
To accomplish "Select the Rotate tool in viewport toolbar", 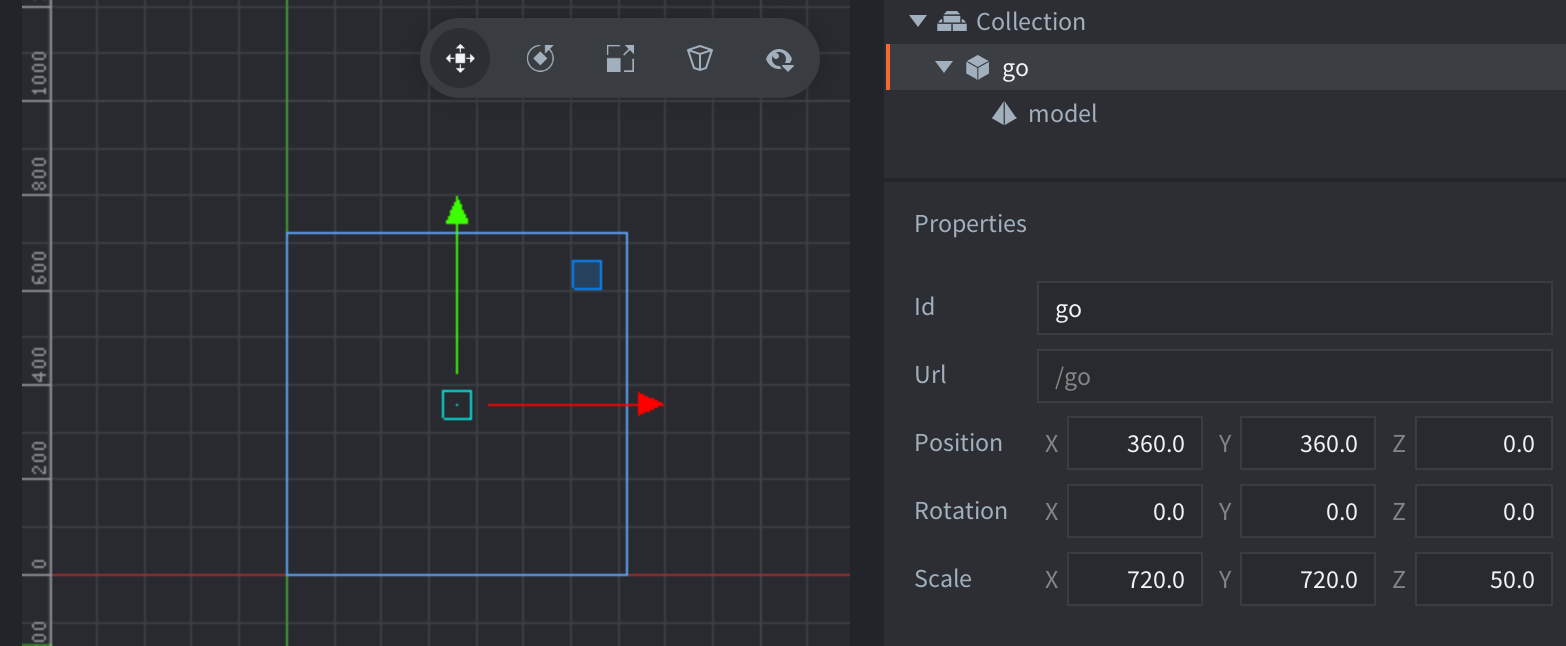I will tap(540, 59).
